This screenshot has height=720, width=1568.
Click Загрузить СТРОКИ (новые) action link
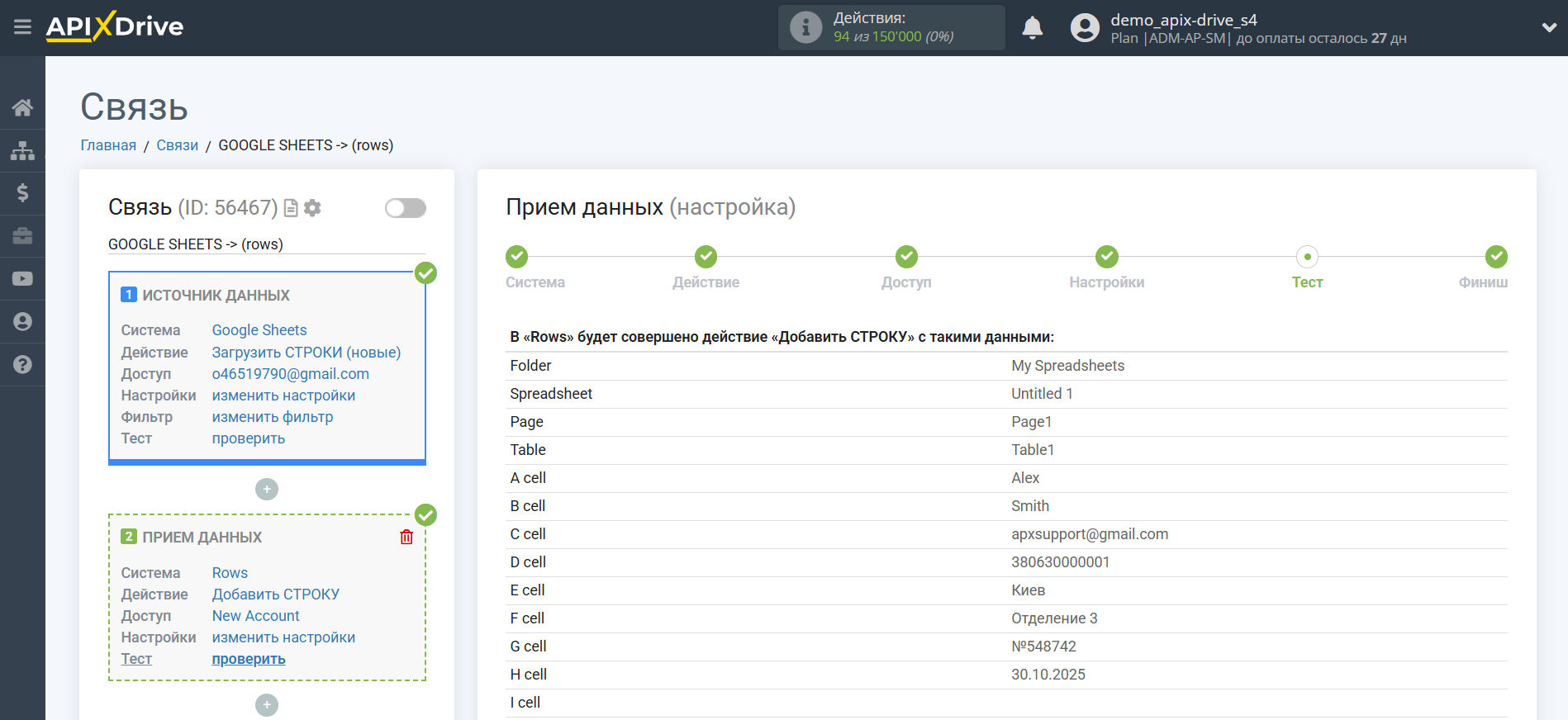(x=306, y=353)
